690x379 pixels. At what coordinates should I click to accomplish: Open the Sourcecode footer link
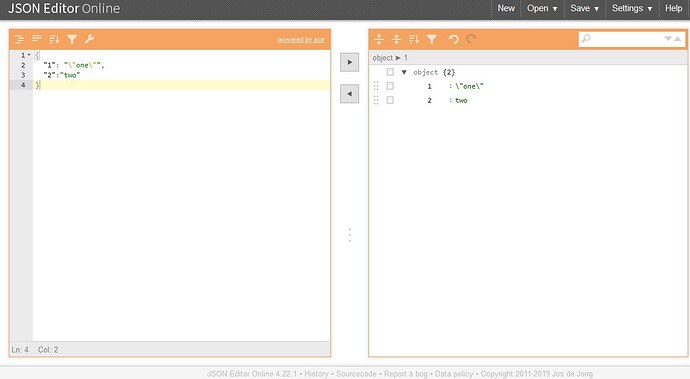[356, 374]
